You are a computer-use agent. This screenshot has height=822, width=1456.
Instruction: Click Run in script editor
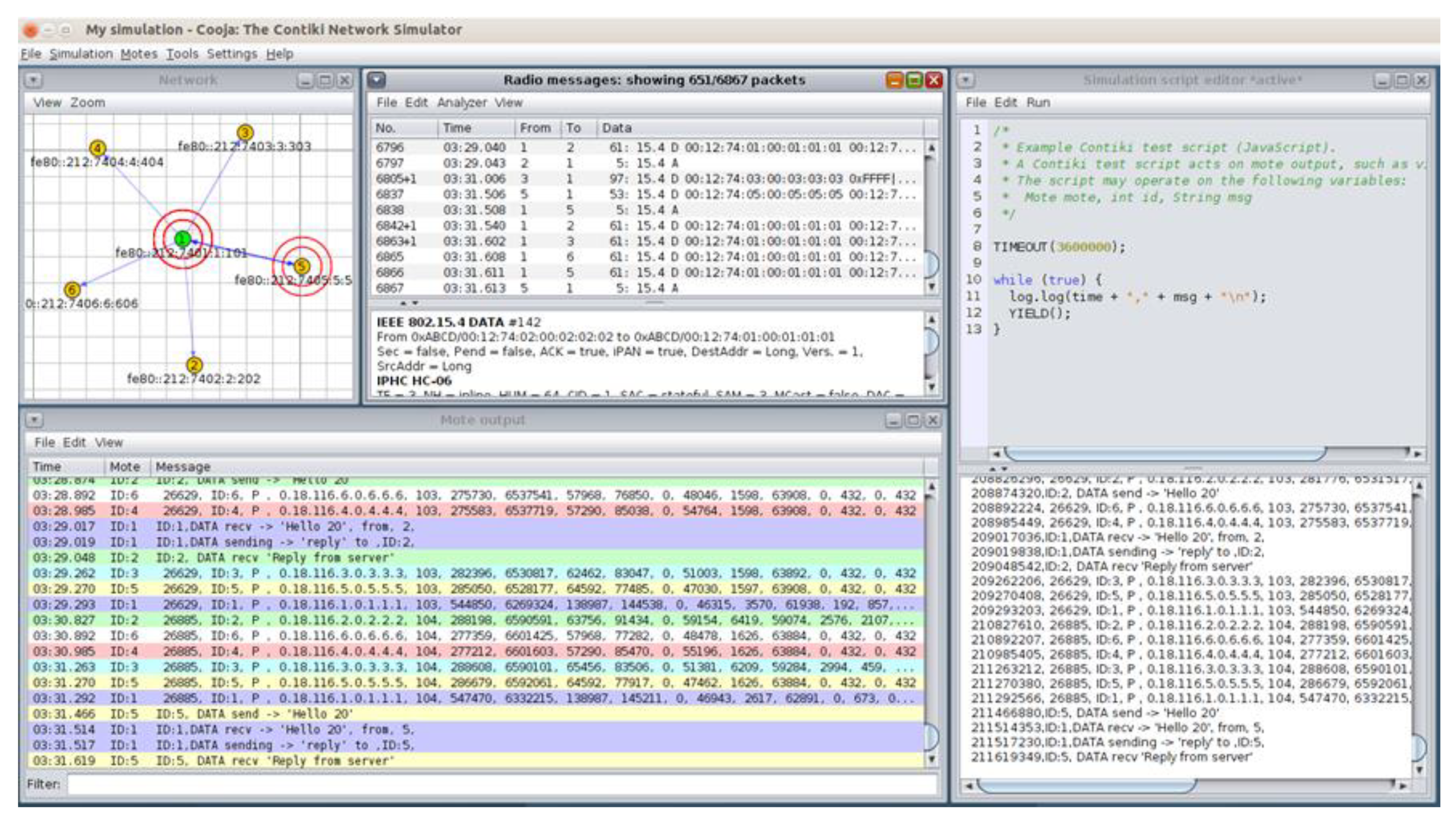pos(1038,102)
